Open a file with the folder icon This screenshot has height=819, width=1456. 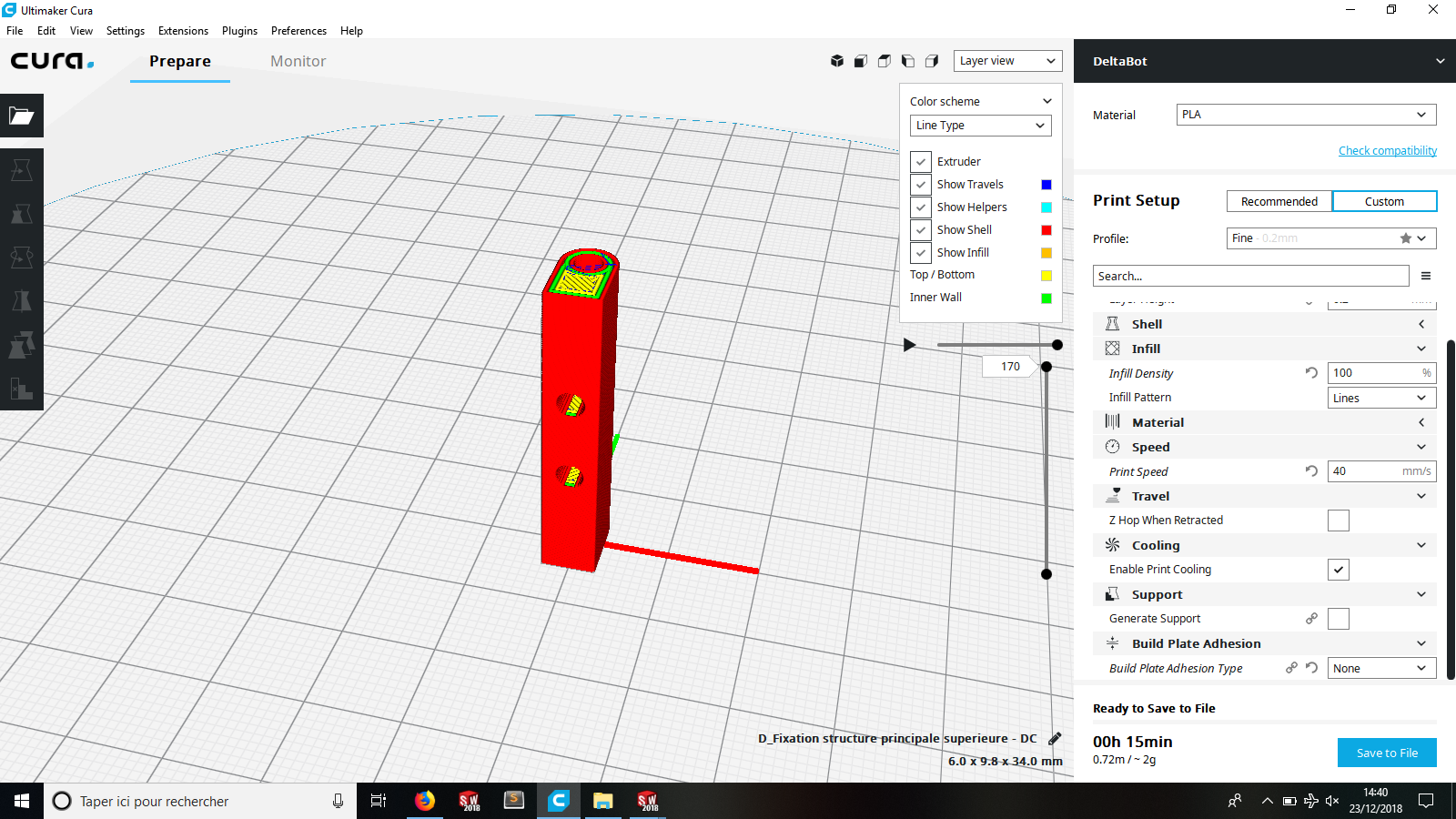pos(22,116)
